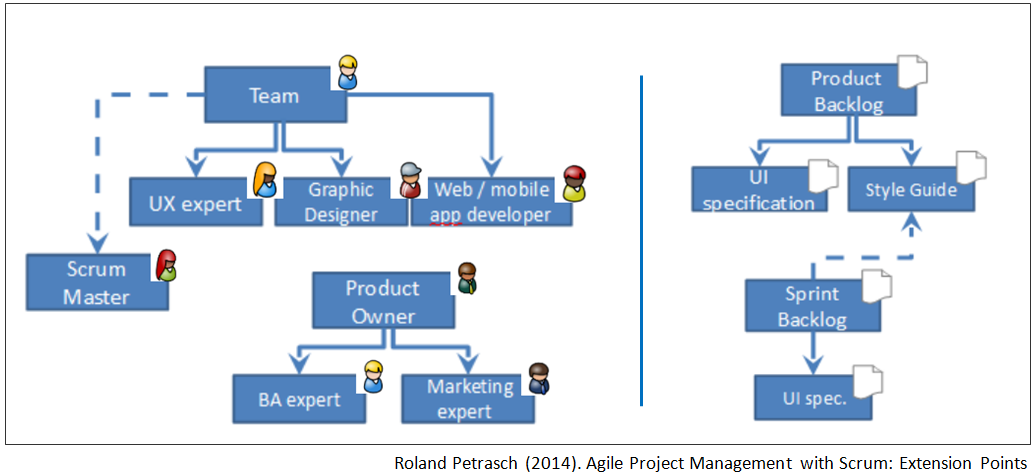
Task: Select the Scrum Master box
Action: click(97, 283)
